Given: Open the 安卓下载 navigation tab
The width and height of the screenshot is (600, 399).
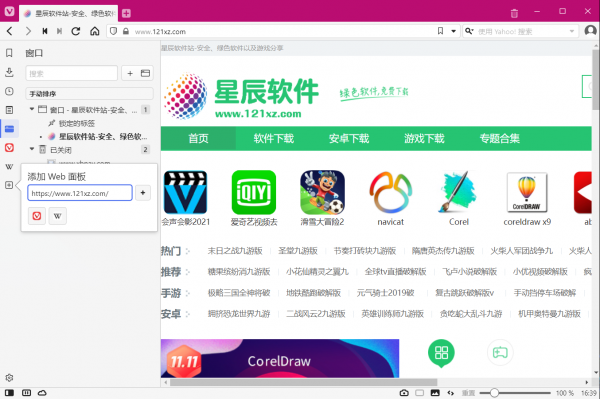Looking at the screenshot, I should (x=349, y=138).
